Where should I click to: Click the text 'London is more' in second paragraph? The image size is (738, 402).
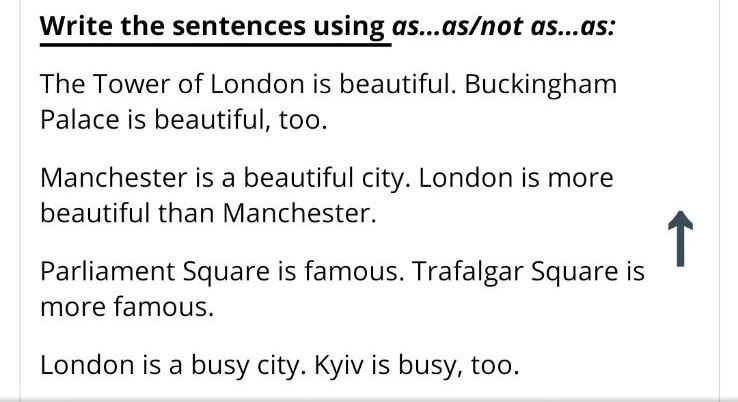tap(516, 178)
